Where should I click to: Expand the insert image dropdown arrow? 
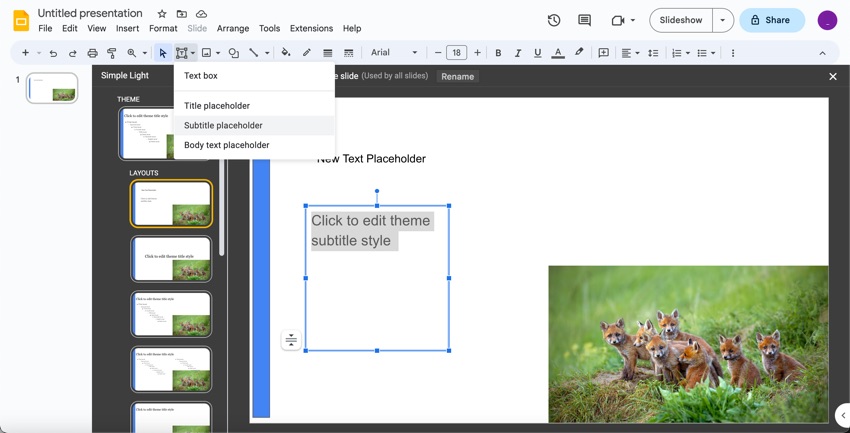coord(218,53)
